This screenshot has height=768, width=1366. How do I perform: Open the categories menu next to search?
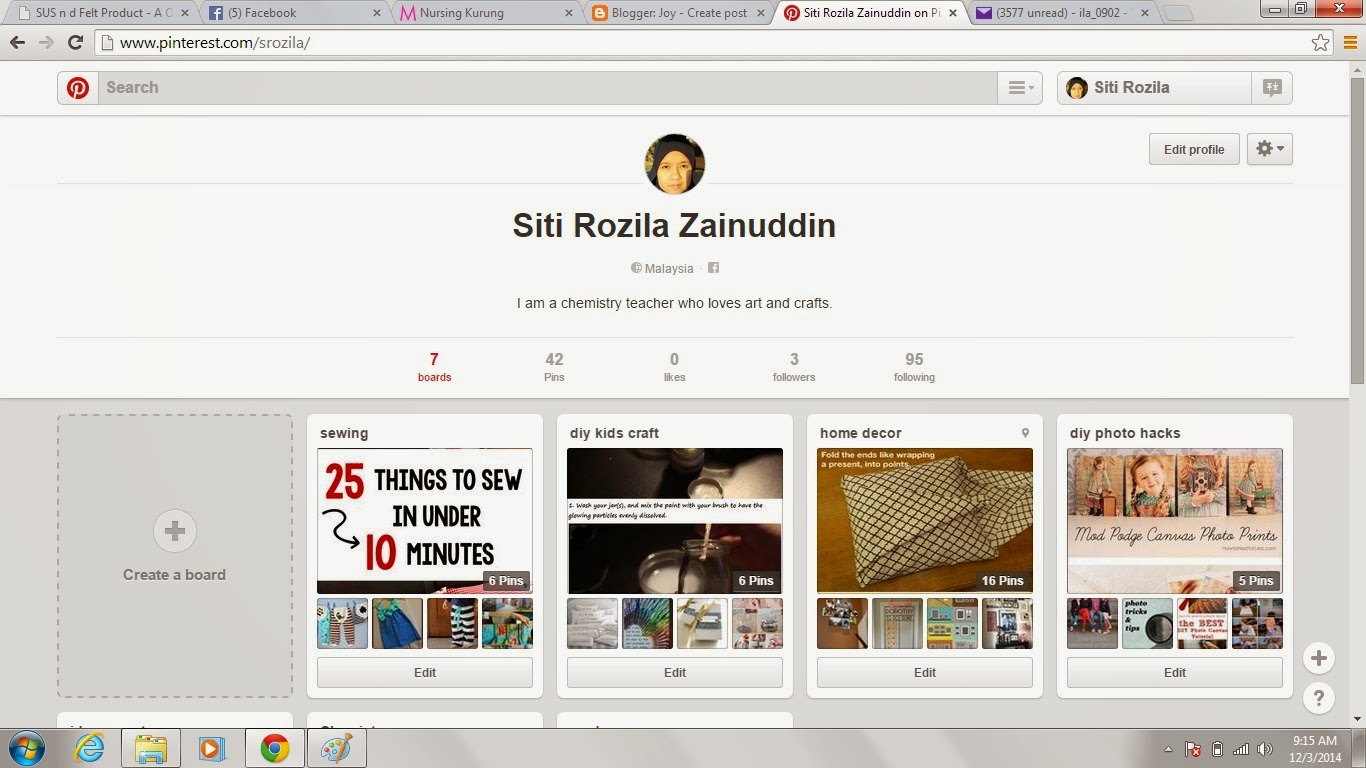1020,88
